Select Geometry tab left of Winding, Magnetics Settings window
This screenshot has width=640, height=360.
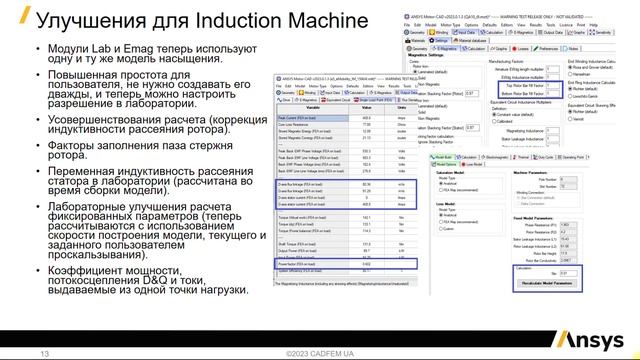point(415,32)
